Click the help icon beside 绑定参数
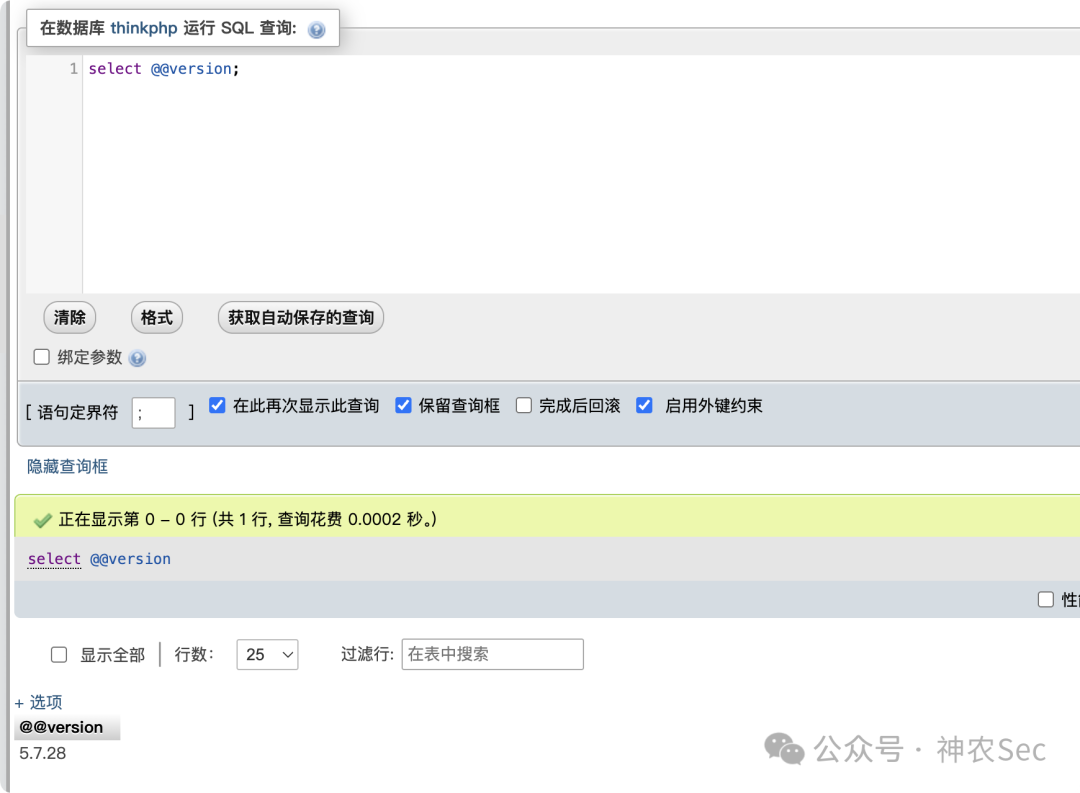This screenshot has height=793, width=1080. pos(137,358)
